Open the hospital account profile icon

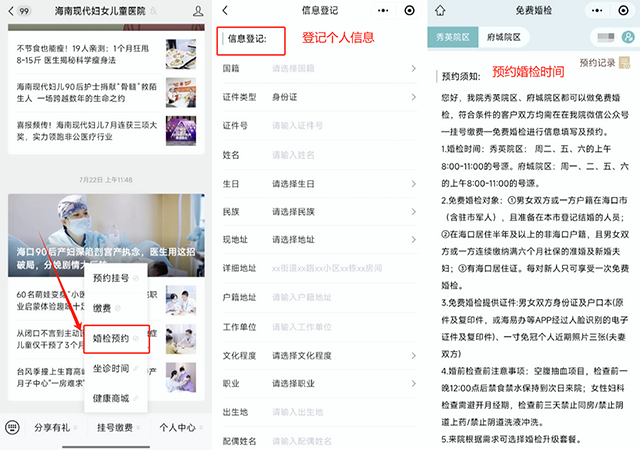pyautogui.click(x=198, y=11)
